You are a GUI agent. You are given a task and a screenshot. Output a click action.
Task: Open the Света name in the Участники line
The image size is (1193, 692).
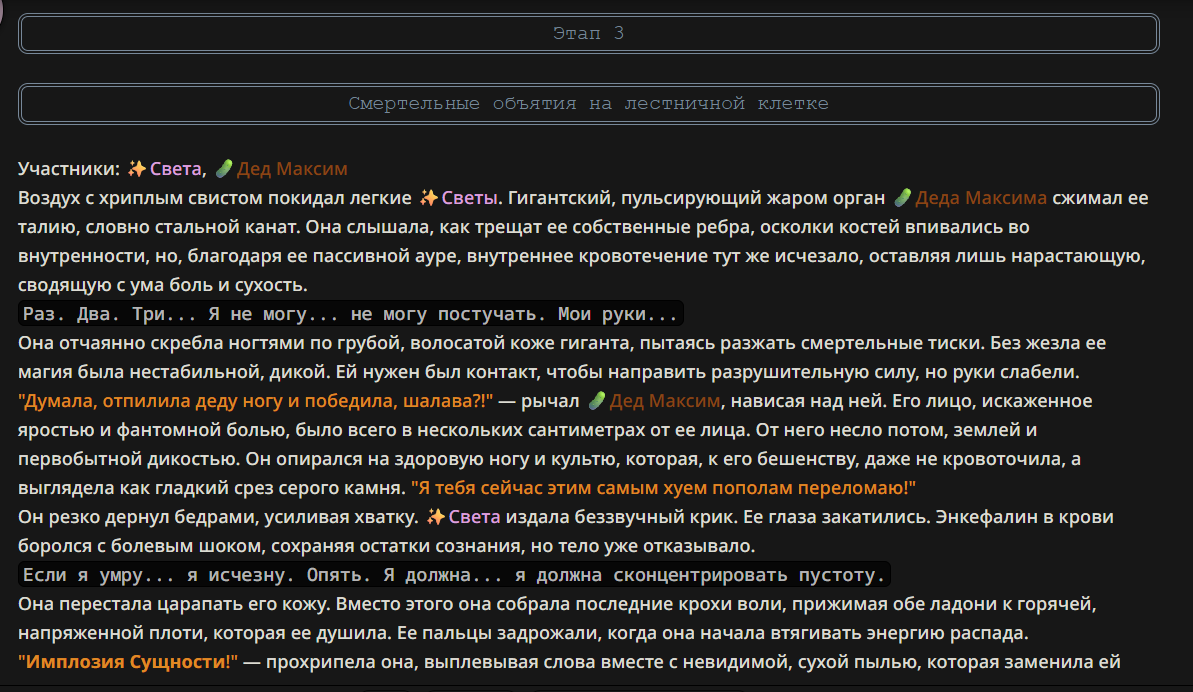[x=175, y=169]
